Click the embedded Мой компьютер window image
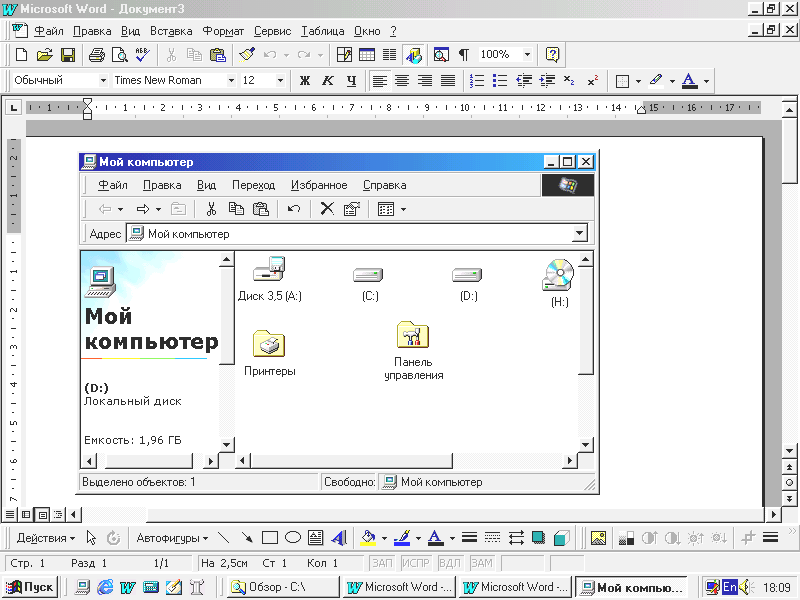This screenshot has height=600, width=800. pyautogui.click(x=337, y=322)
